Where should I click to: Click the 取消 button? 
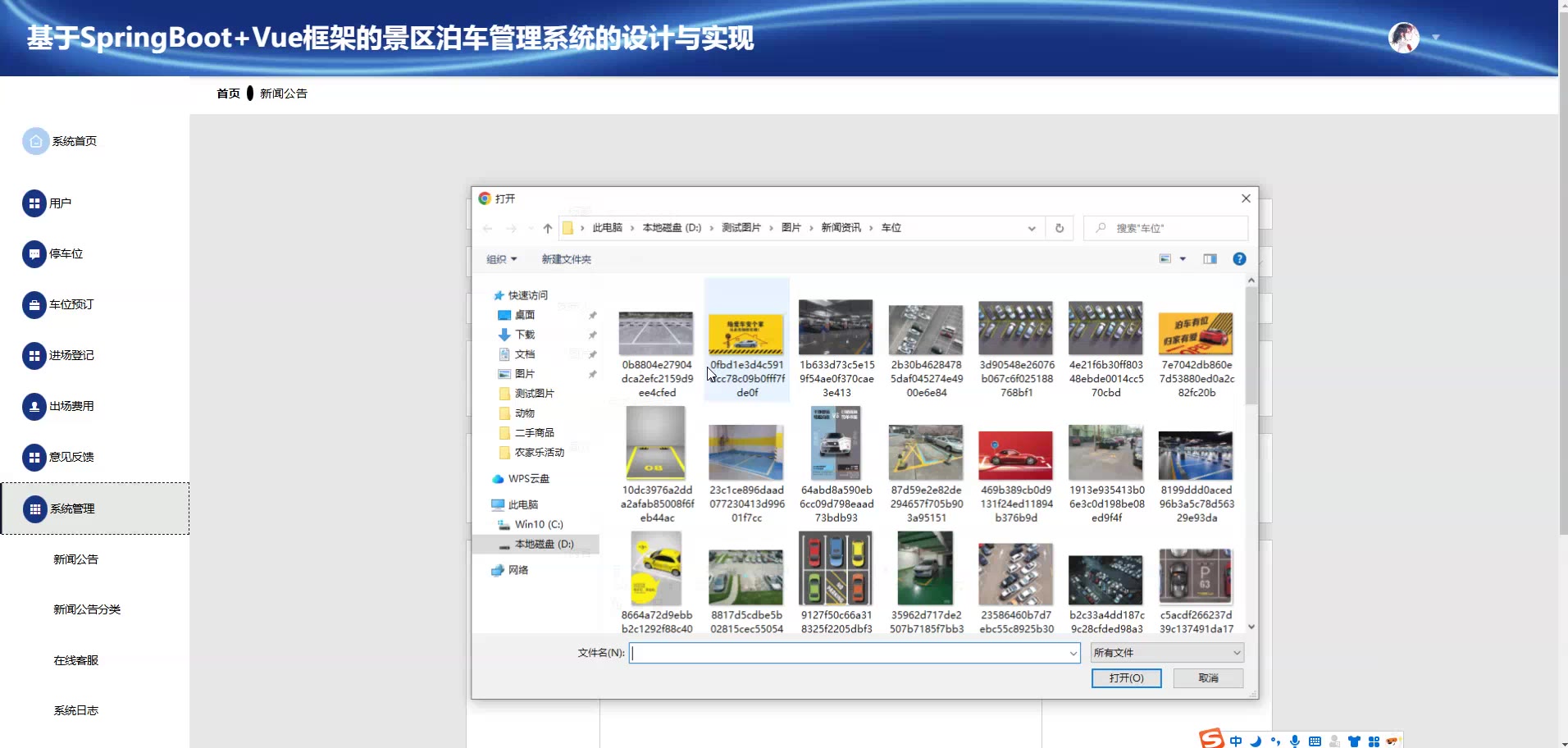tap(1208, 678)
